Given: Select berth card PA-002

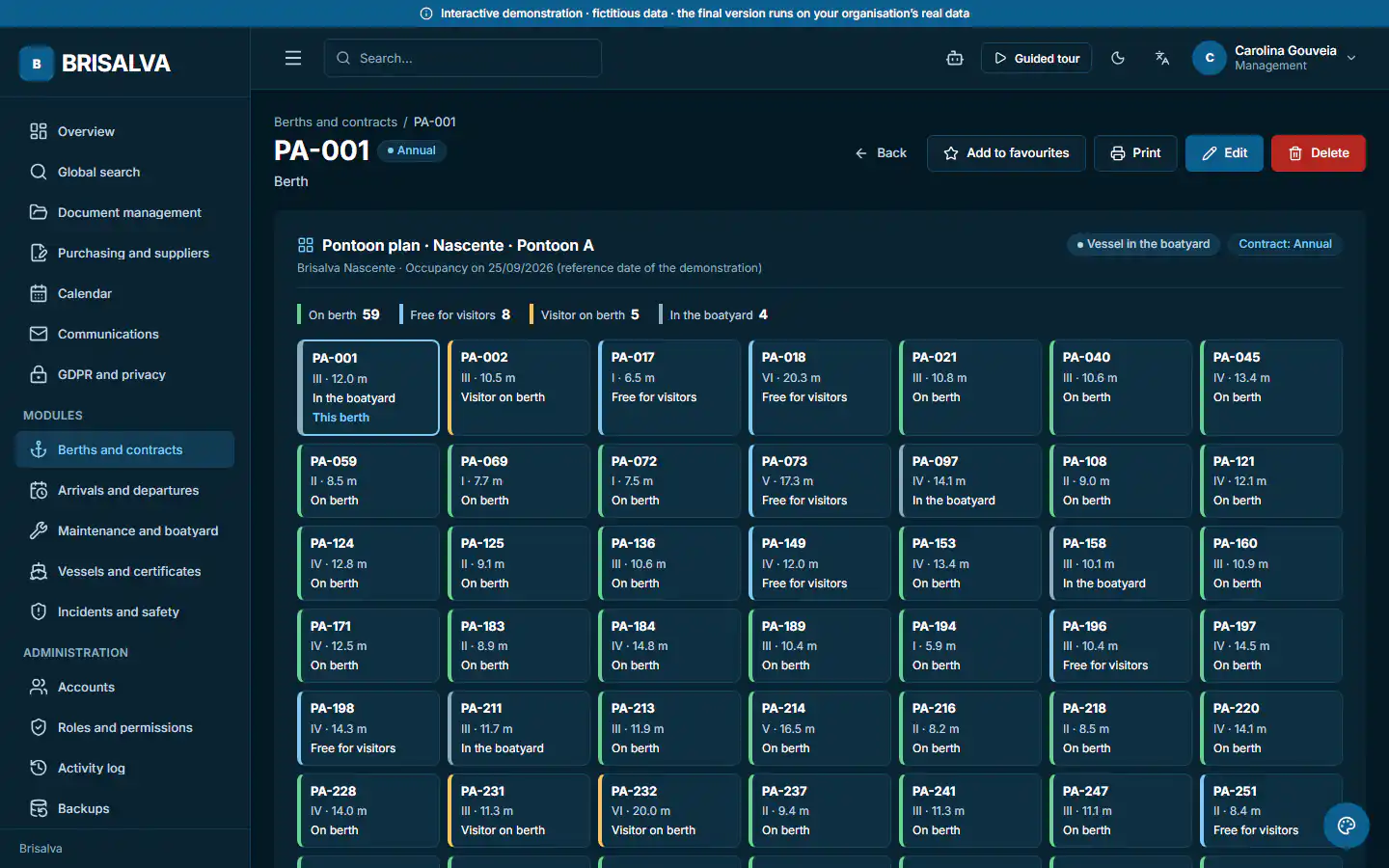Looking at the screenshot, I should tap(519, 388).
